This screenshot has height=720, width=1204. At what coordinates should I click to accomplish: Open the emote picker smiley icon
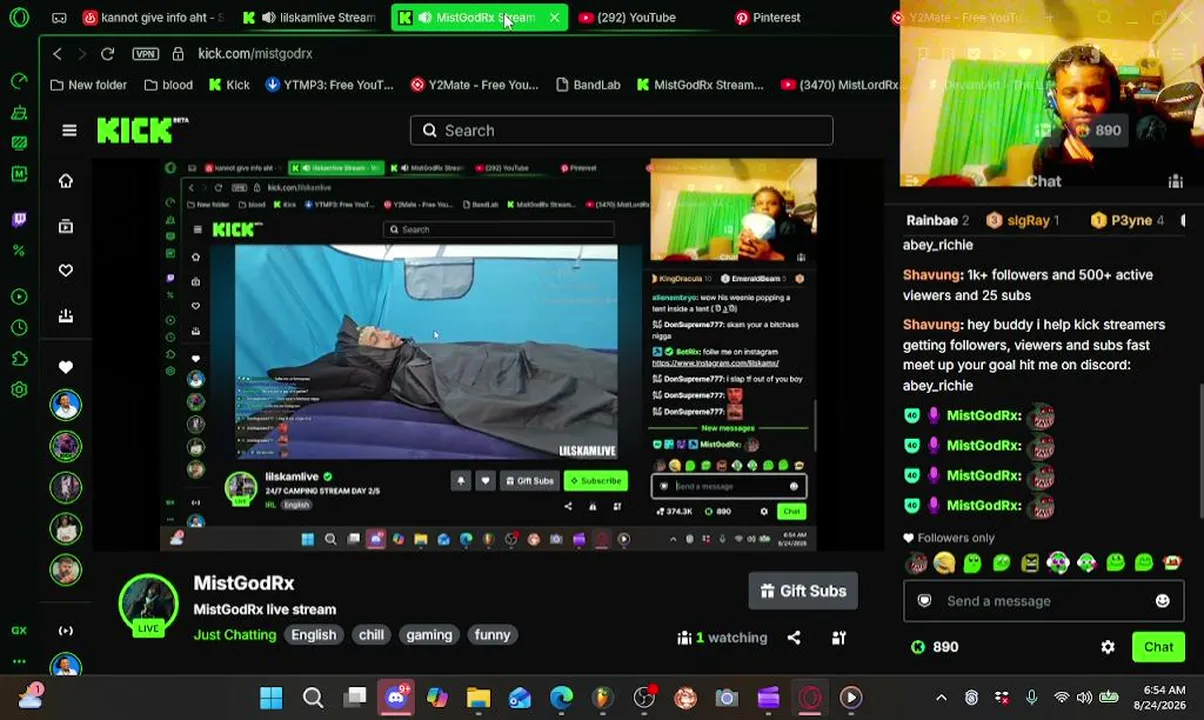[x=1162, y=601]
